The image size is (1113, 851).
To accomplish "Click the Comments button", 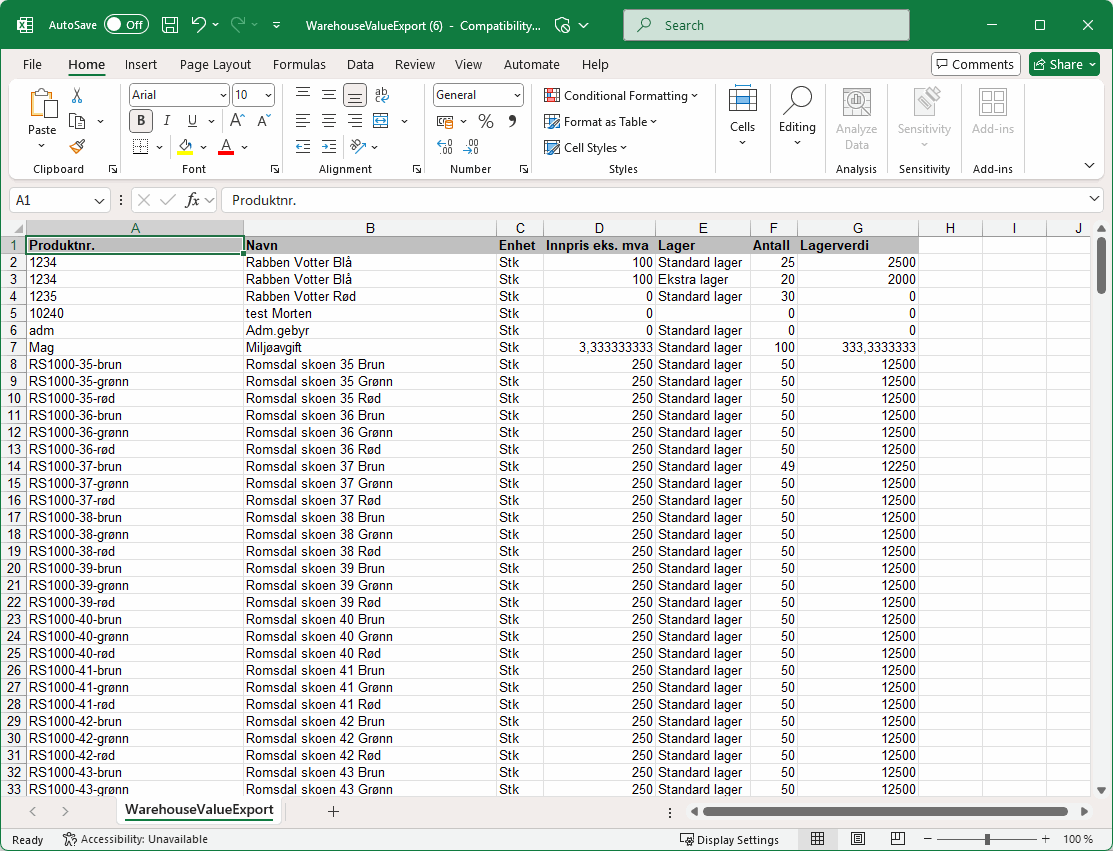I will (x=975, y=64).
